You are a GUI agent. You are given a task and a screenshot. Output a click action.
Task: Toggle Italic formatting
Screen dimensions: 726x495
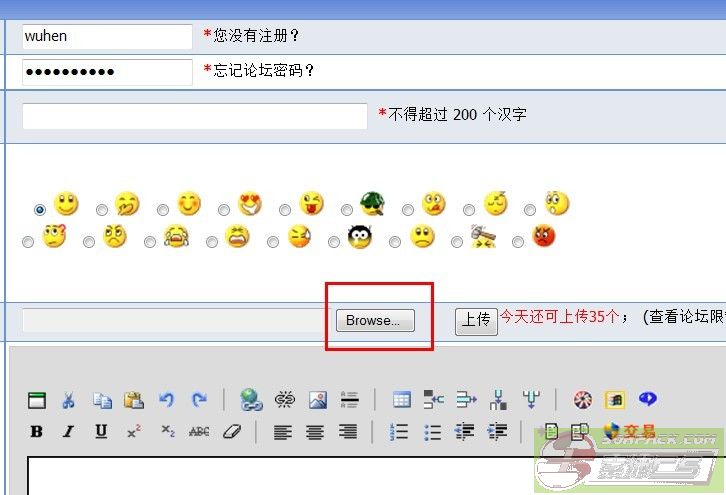68,432
